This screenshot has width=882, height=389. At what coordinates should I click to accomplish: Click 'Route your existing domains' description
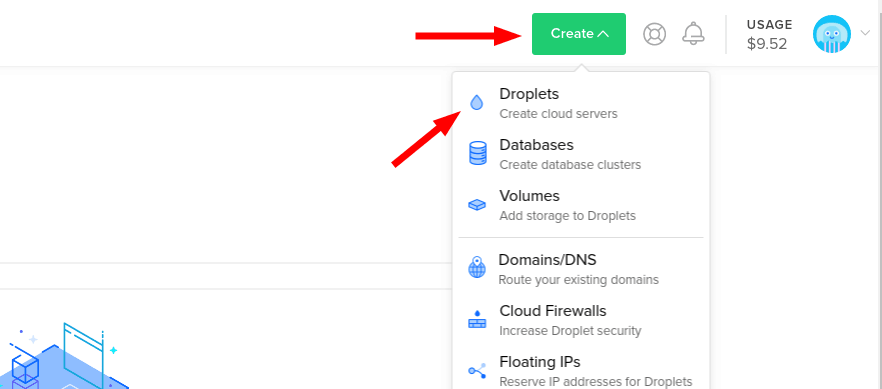[x=578, y=279]
